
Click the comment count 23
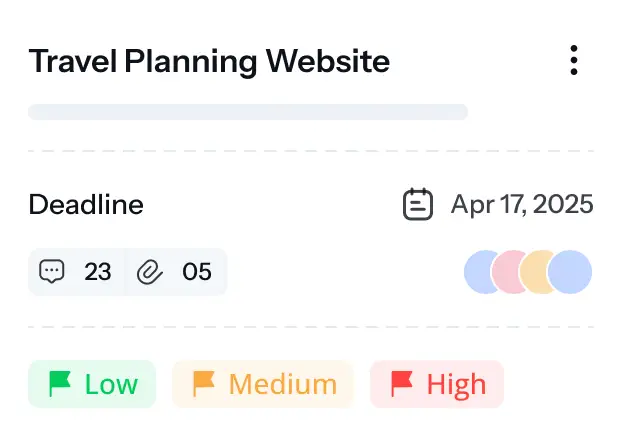[x=97, y=272]
